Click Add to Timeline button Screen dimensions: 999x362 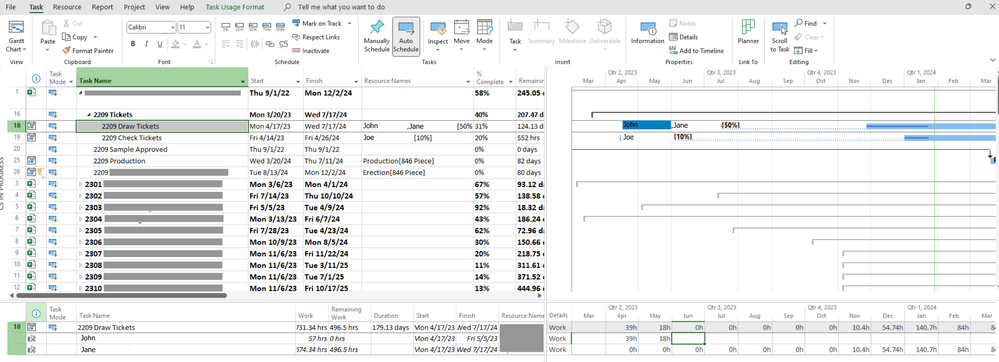pyautogui.click(x=696, y=50)
